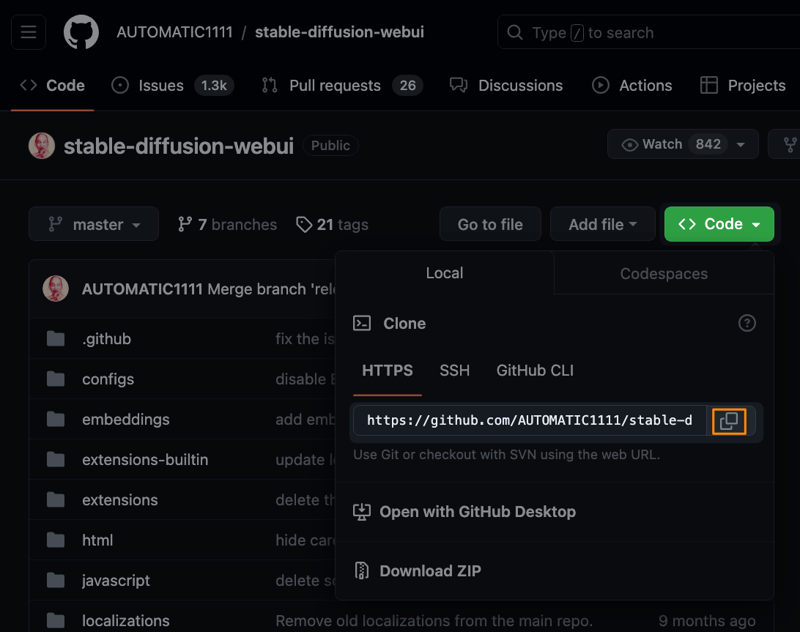
Task: Click Download ZIP
Action: [417, 571]
